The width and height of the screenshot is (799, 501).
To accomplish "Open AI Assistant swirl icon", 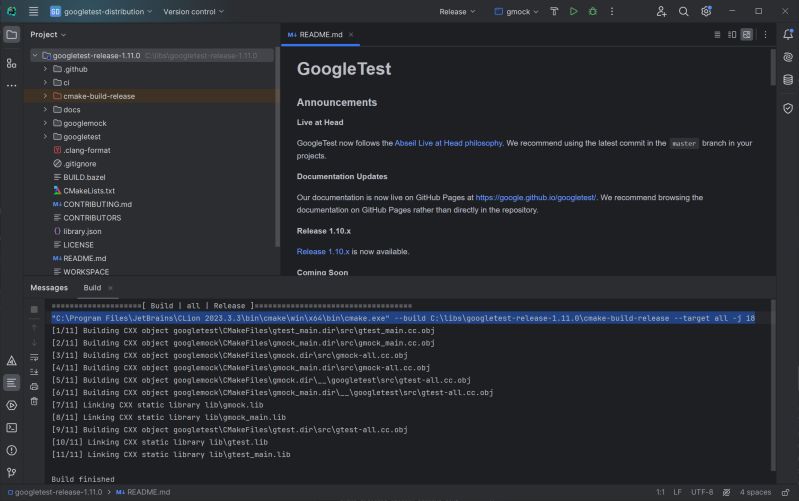I will coord(788,57).
